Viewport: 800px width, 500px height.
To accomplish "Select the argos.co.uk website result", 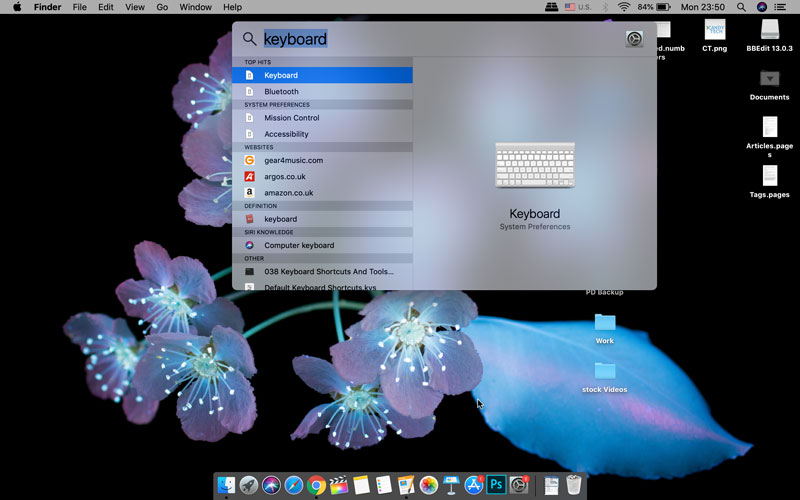I will tap(322, 177).
